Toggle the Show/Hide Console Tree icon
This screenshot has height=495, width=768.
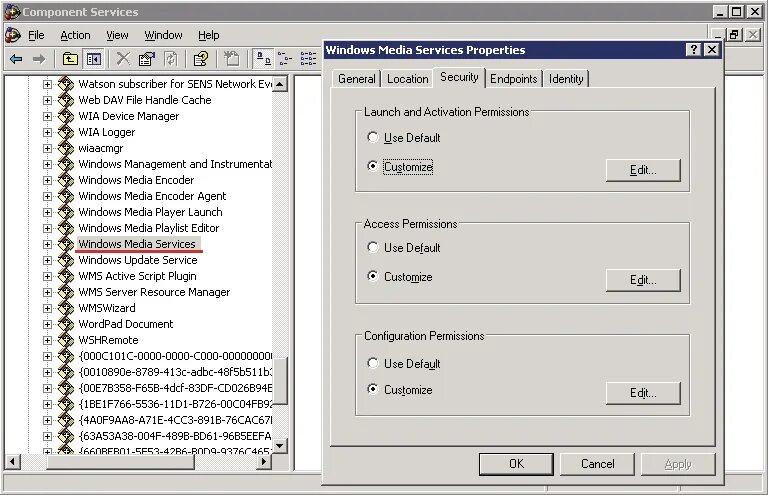click(x=94, y=59)
